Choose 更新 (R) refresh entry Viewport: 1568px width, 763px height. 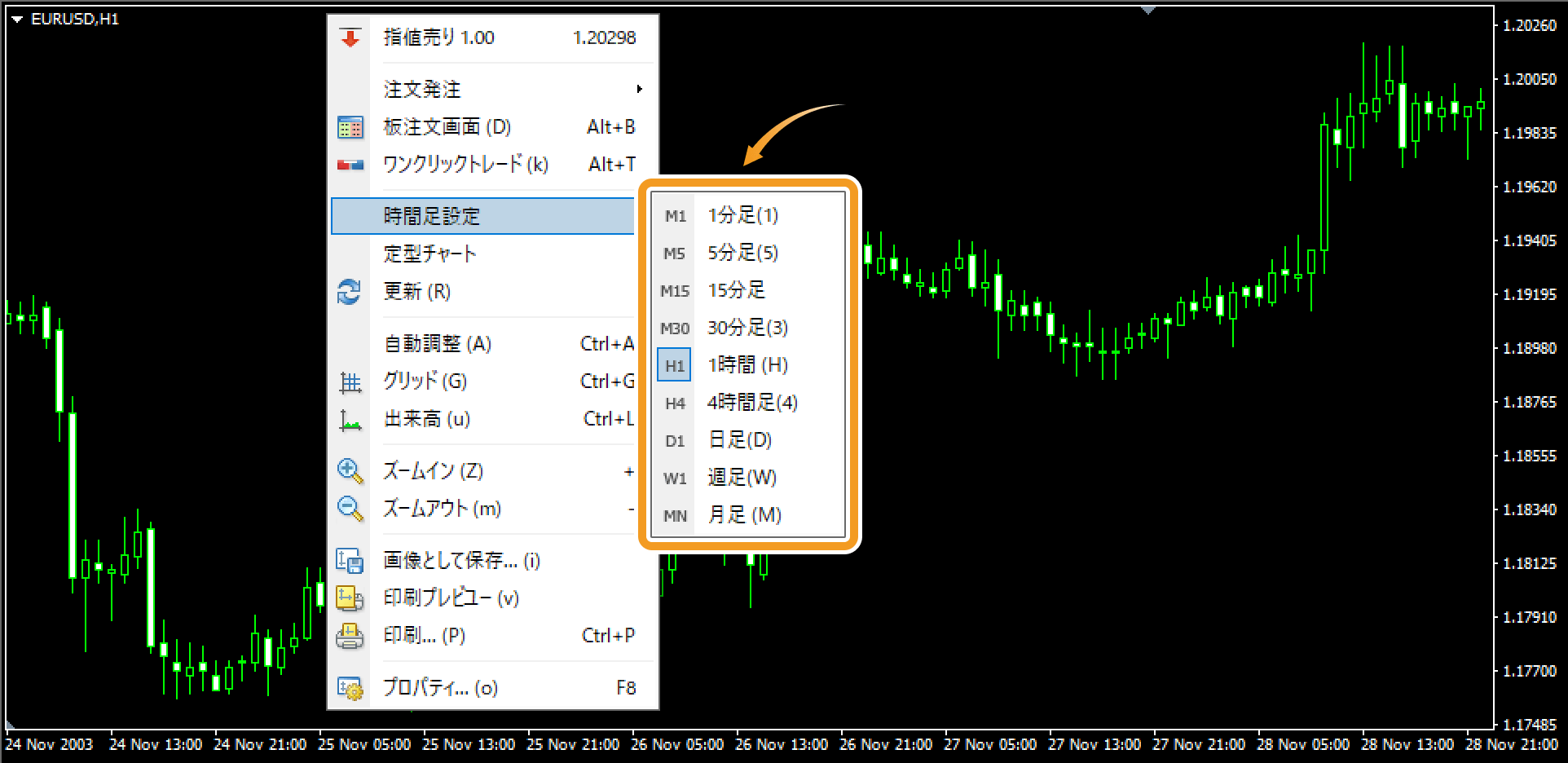[x=482, y=291]
